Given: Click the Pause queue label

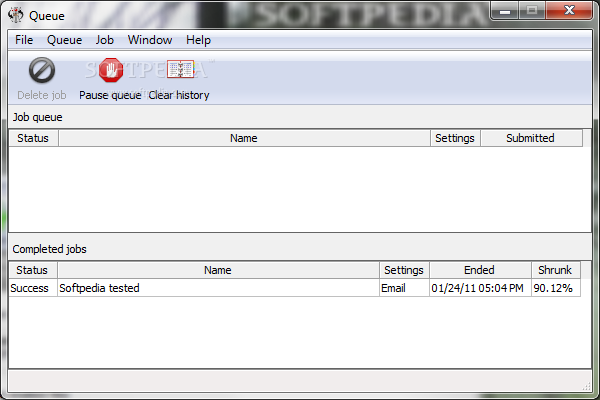Looking at the screenshot, I should 110,95.
